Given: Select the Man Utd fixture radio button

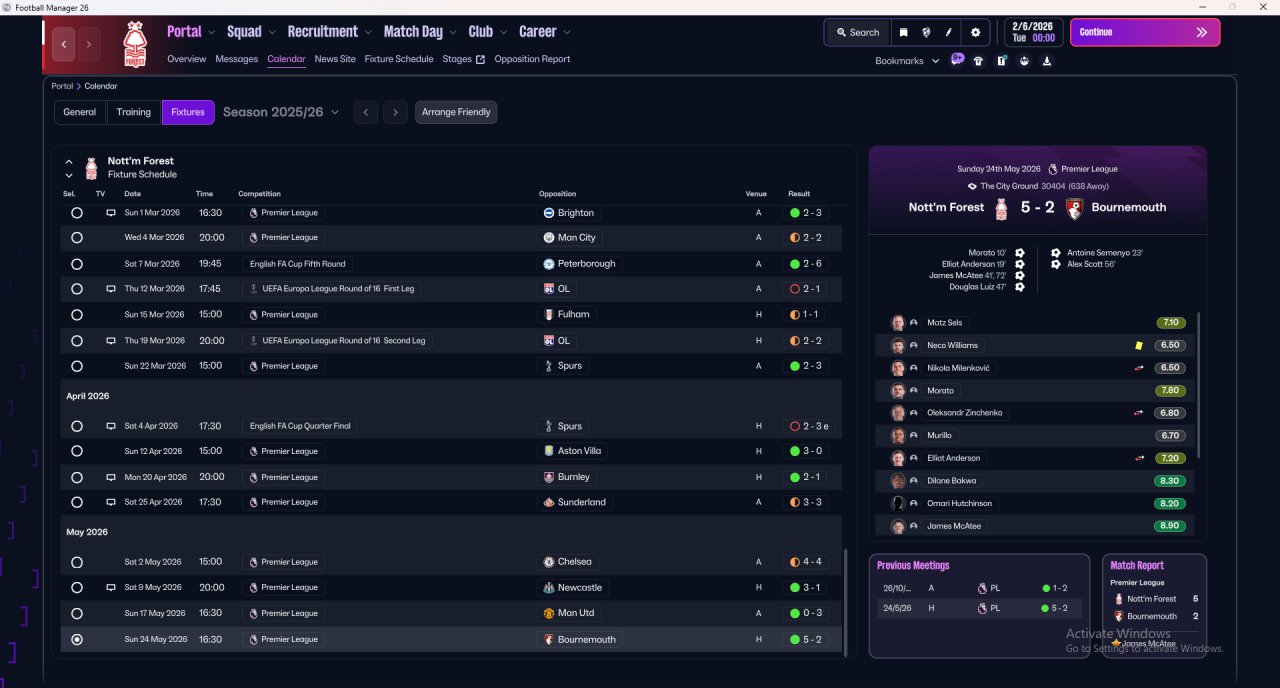Looking at the screenshot, I should (x=77, y=614).
